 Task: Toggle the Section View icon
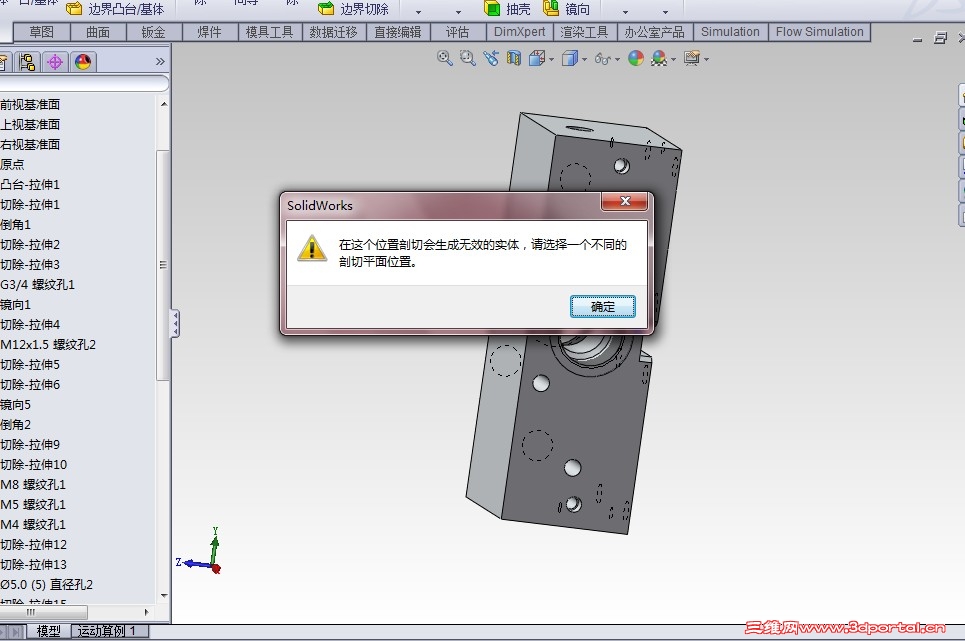[x=513, y=58]
